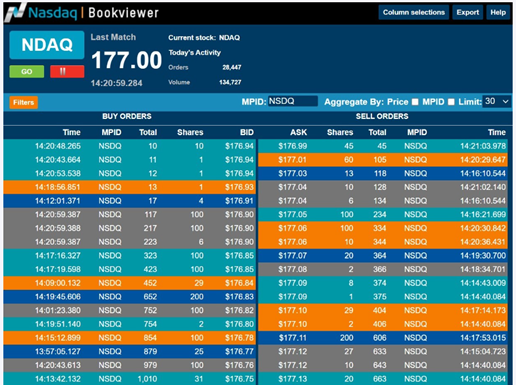Select bid price $176.91

click(239, 201)
